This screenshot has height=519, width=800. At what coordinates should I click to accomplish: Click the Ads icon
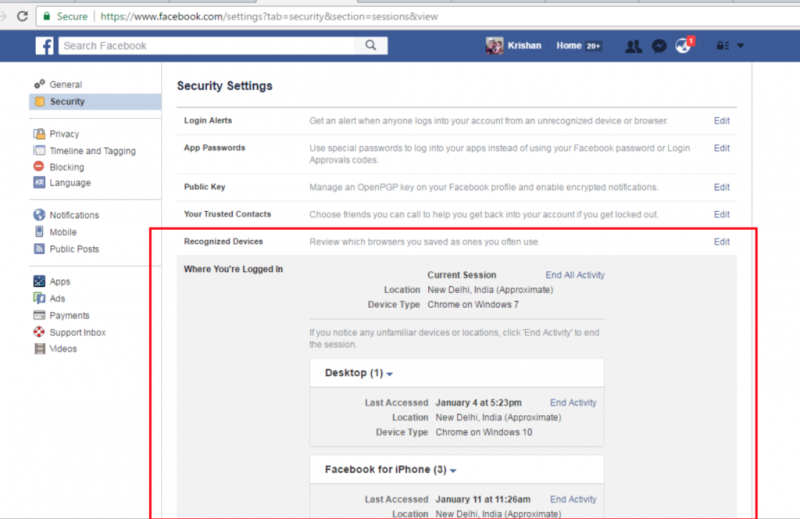pyautogui.click(x=39, y=298)
